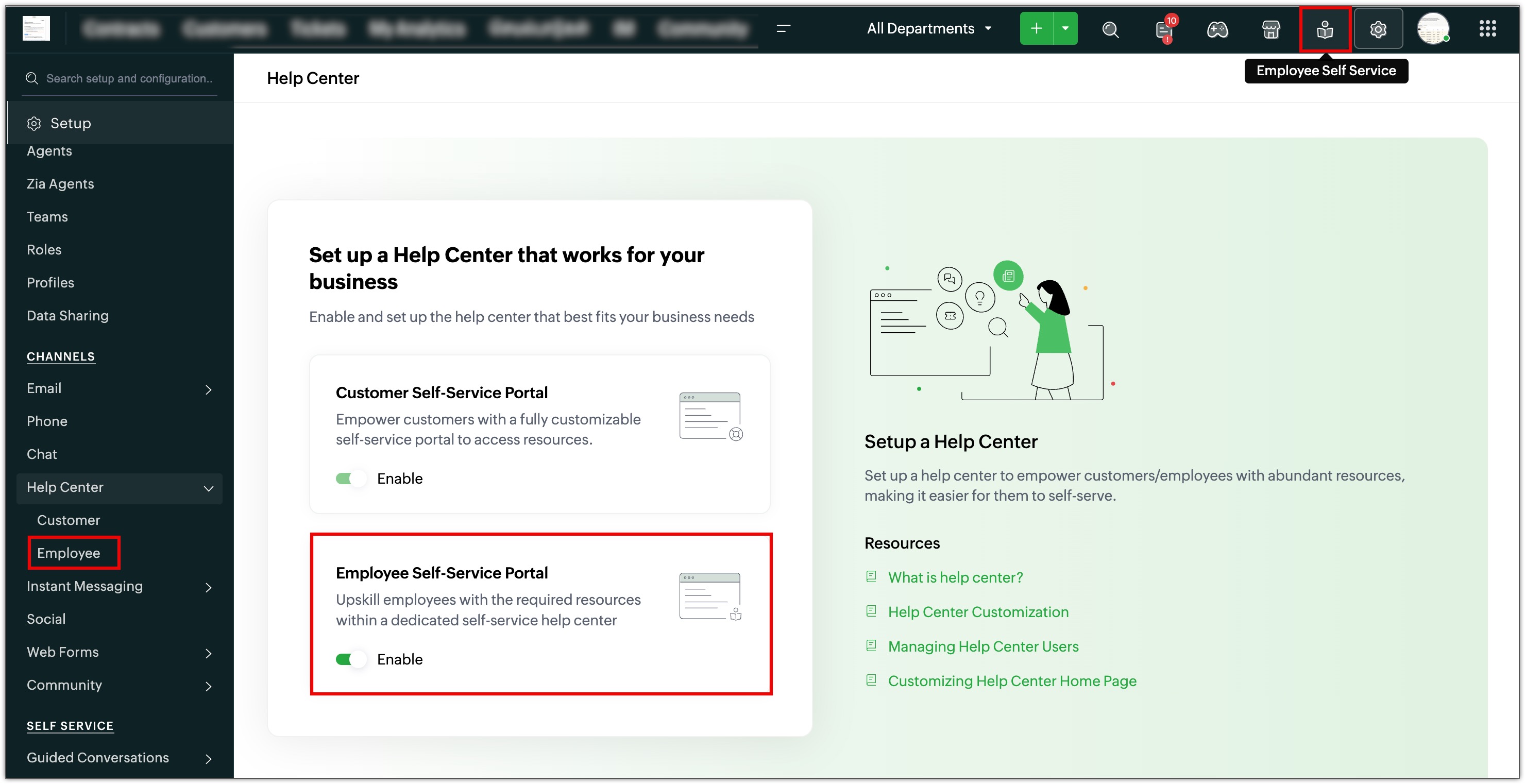
Task: Click the user profile avatar
Action: (1432, 28)
